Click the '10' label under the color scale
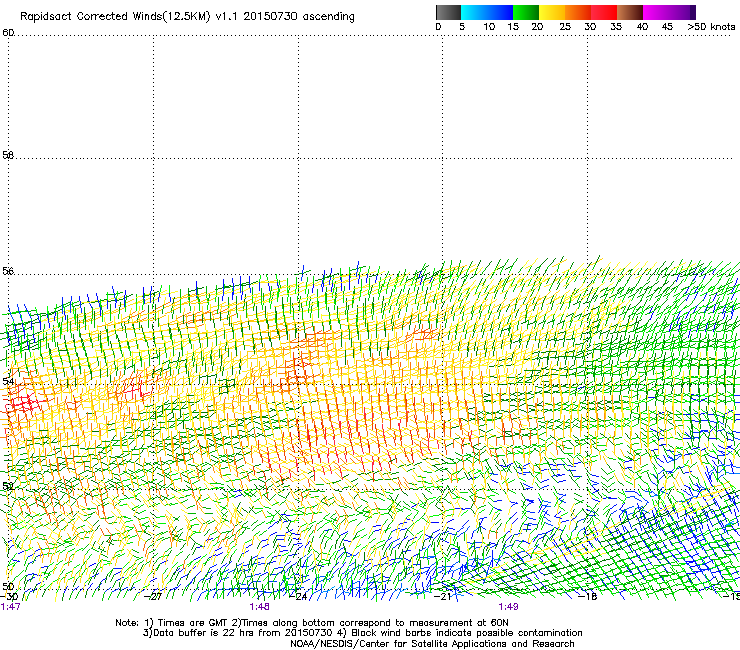This screenshot has width=740, height=650. coord(489,26)
